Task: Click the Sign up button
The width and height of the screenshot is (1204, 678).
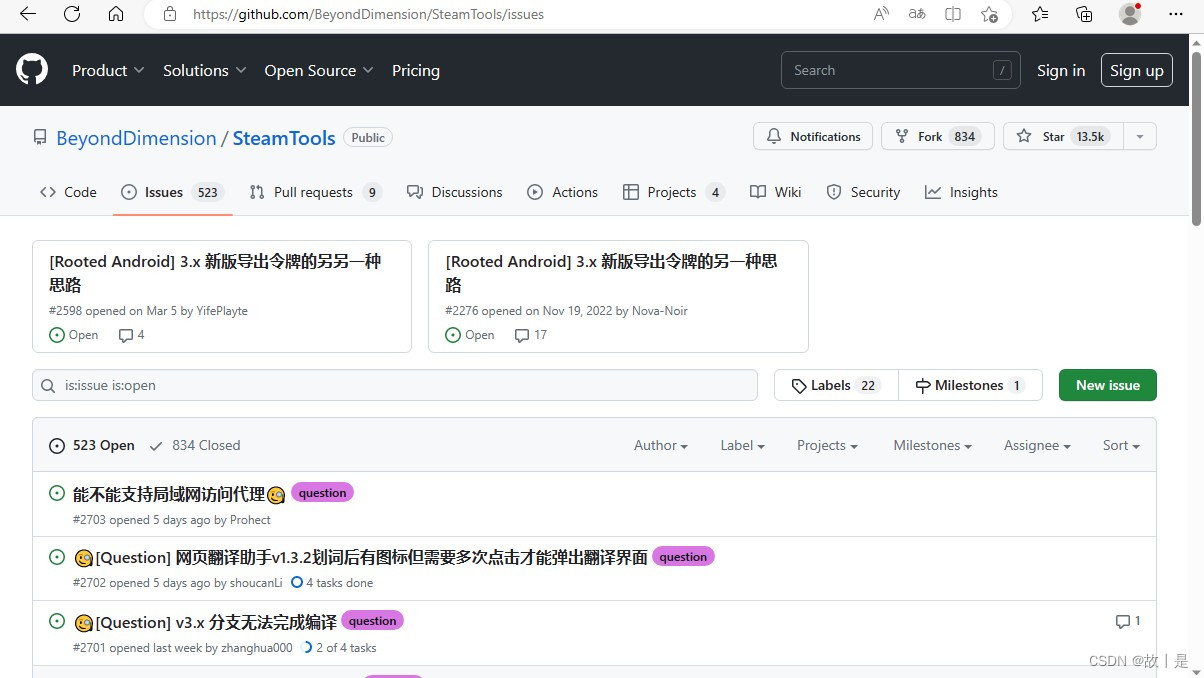Action: point(1137,70)
